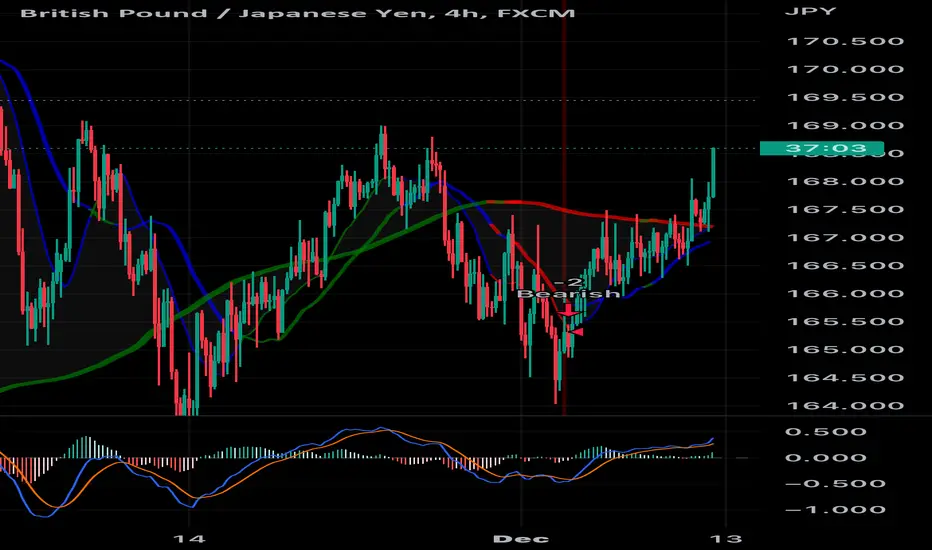932x550 pixels.
Task: Click the 169.000 price axis label
Action: point(845,125)
